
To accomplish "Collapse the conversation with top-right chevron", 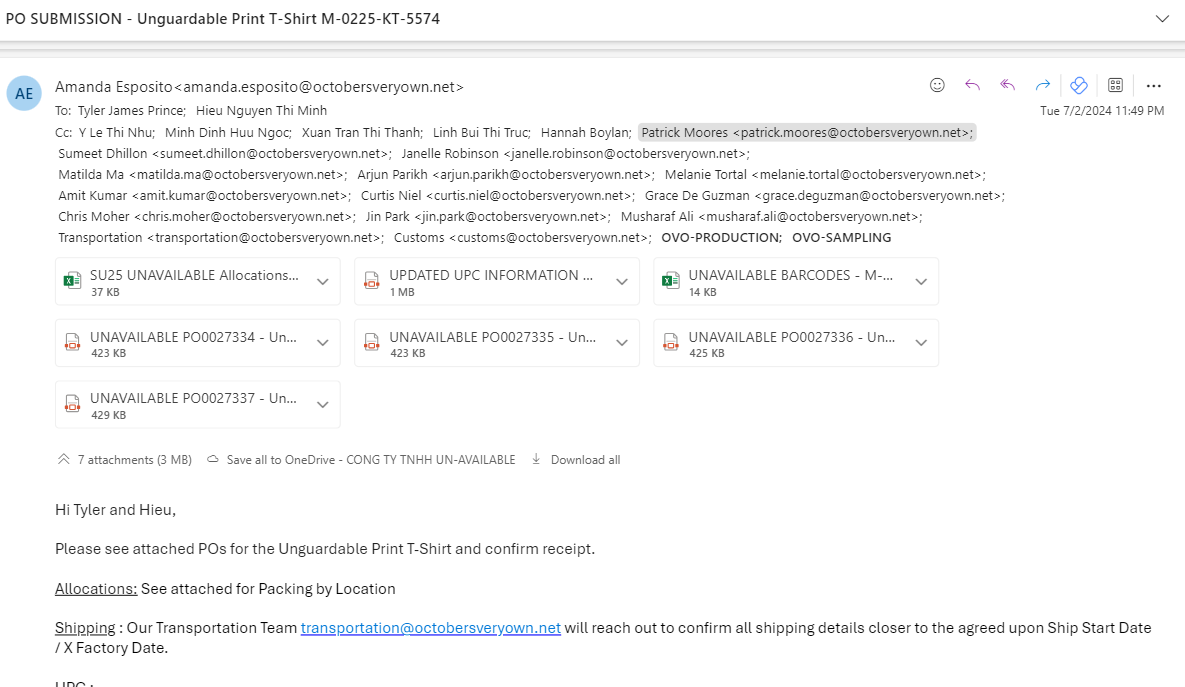I will point(1162,19).
